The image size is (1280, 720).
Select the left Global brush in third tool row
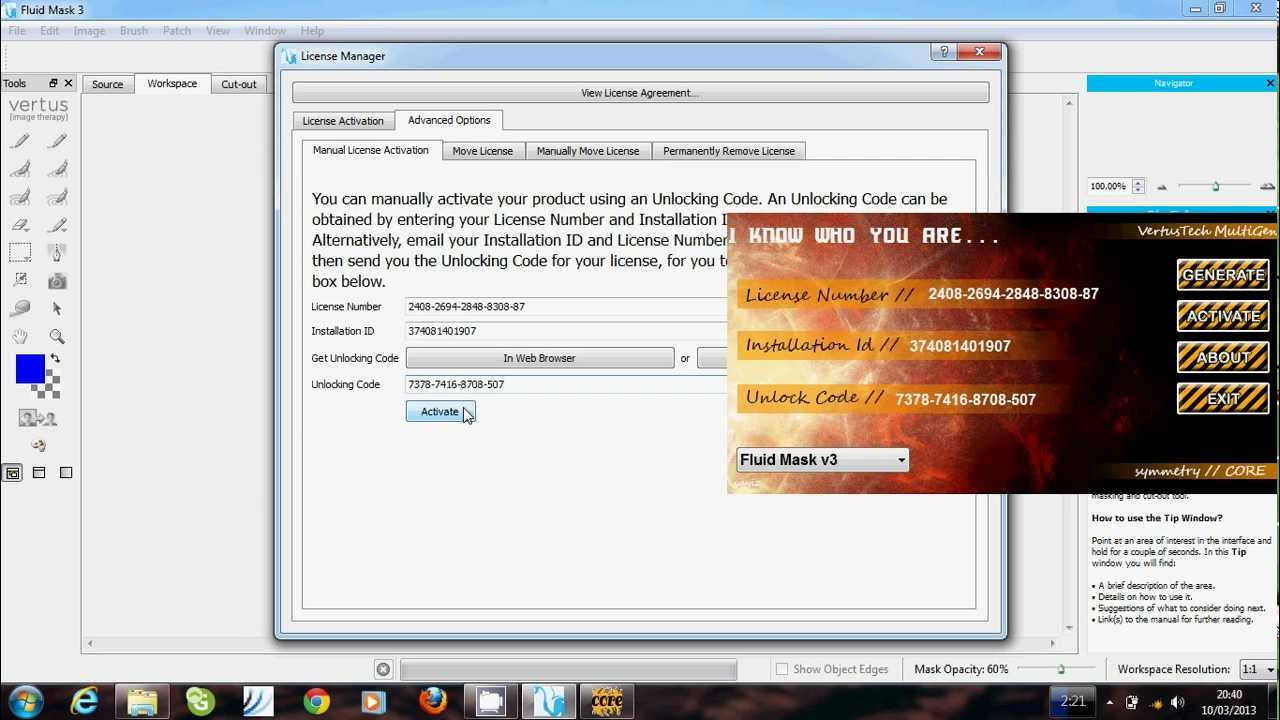[x=20, y=197]
